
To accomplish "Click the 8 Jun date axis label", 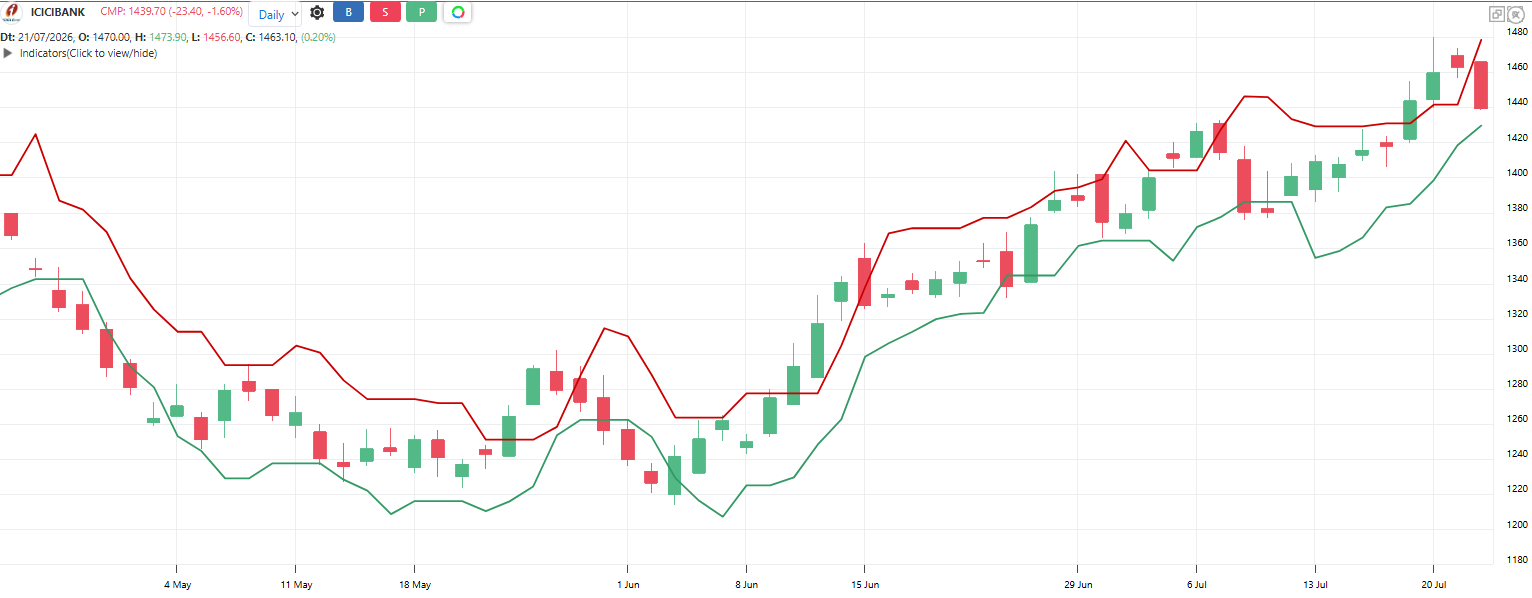I will tap(746, 584).
